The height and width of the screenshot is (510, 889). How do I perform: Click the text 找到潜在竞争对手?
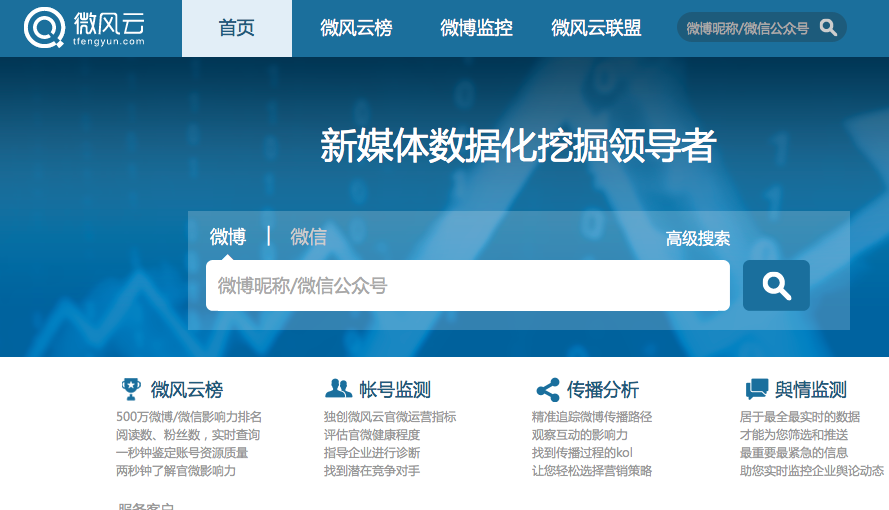372,471
